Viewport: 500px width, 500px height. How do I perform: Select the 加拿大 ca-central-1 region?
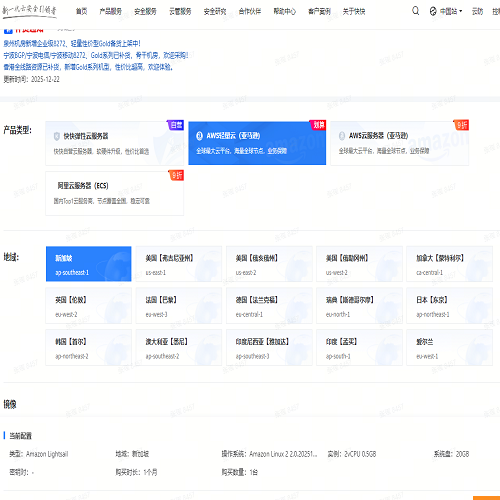(449, 264)
